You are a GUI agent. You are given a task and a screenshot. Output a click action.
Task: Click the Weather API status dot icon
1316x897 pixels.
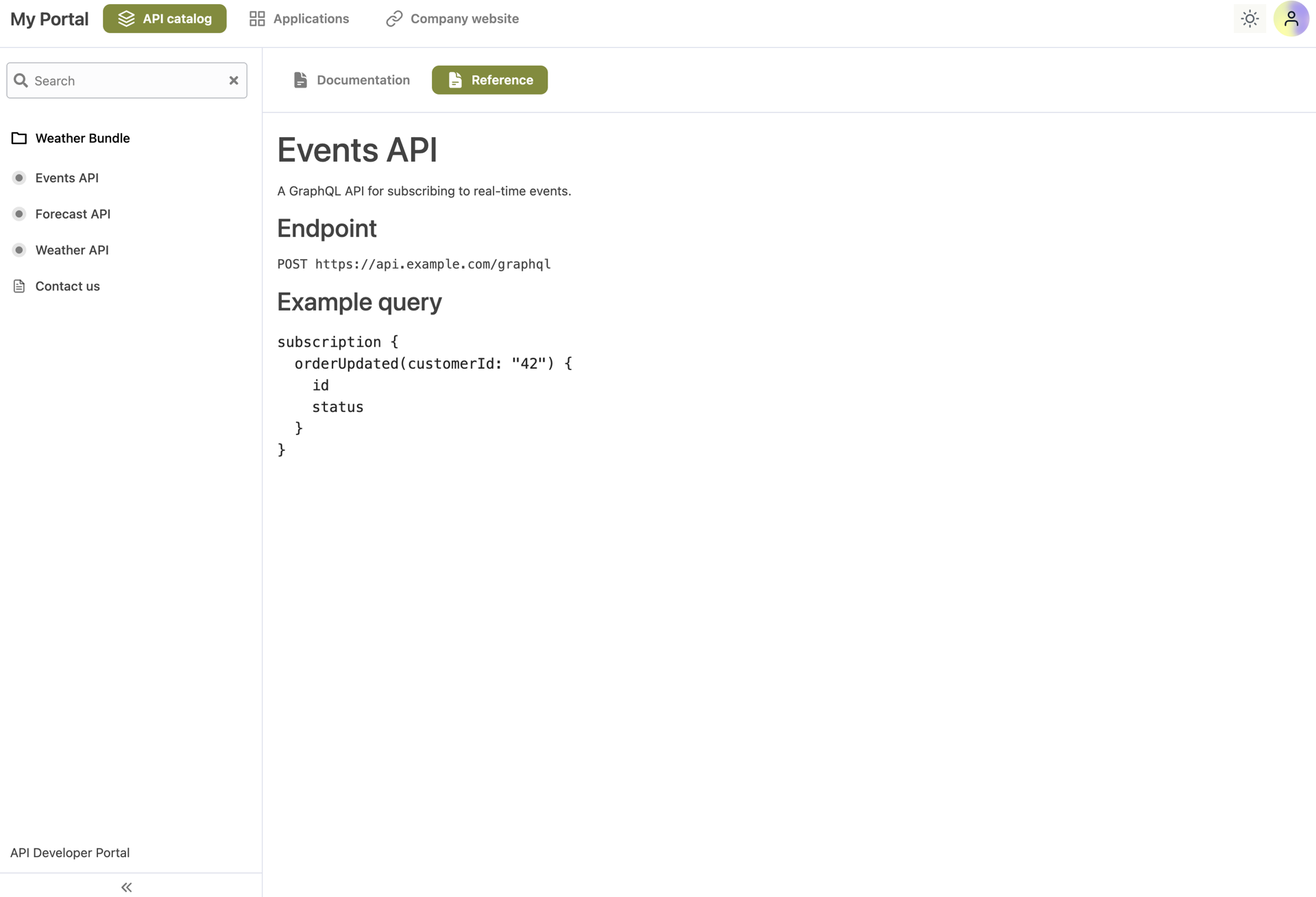19,250
